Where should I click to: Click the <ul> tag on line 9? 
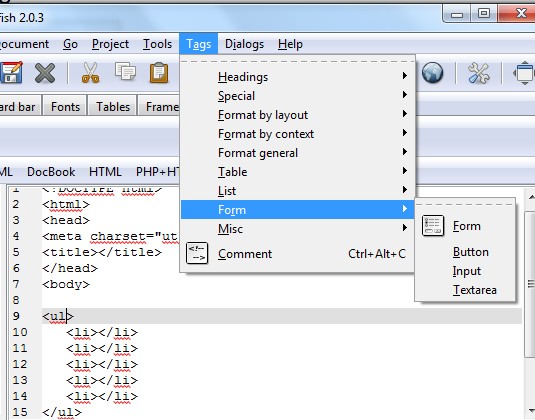(x=58, y=316)
